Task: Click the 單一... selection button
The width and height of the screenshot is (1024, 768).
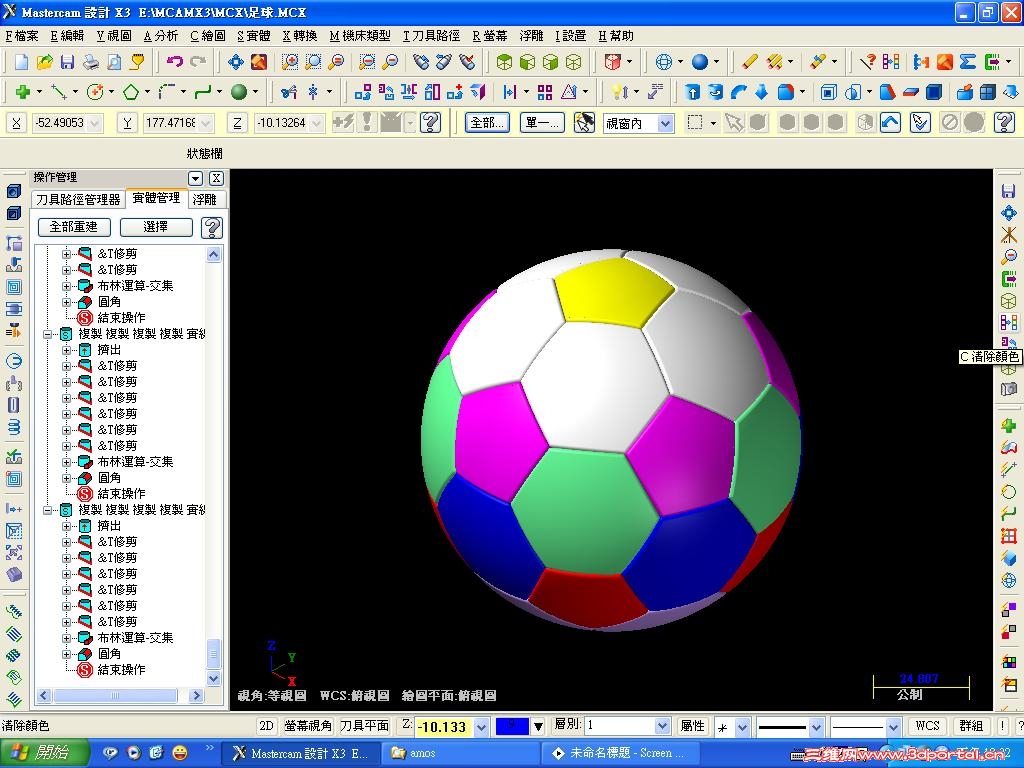Action: point(542,122)
